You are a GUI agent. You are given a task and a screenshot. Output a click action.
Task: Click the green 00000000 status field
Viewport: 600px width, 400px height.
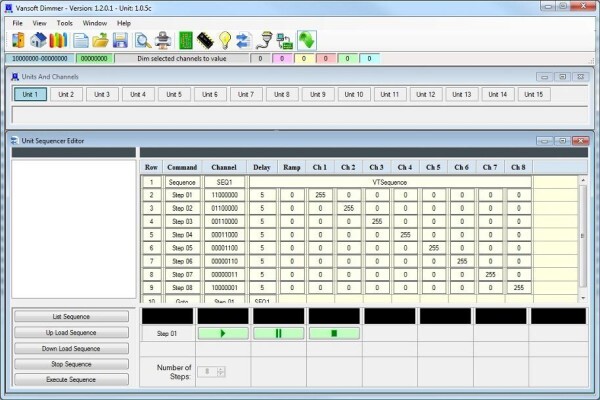tap(95, 59)
